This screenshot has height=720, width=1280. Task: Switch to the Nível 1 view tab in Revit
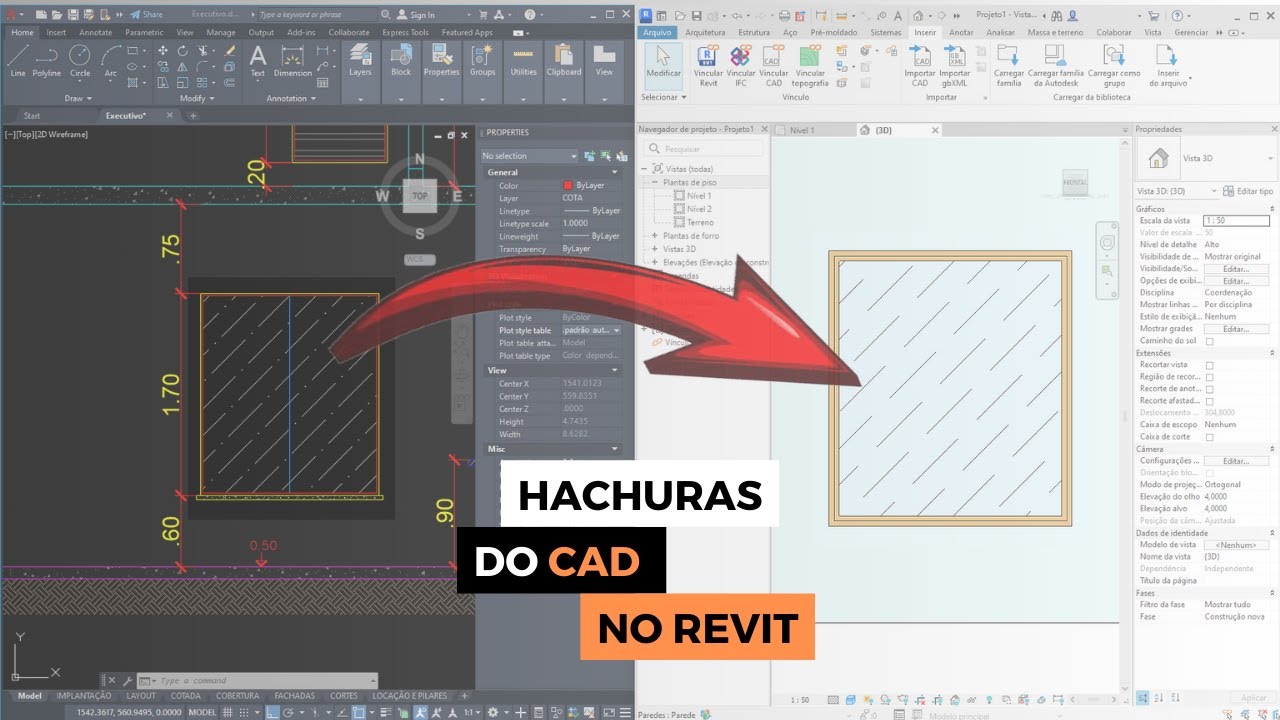point(802,130)
